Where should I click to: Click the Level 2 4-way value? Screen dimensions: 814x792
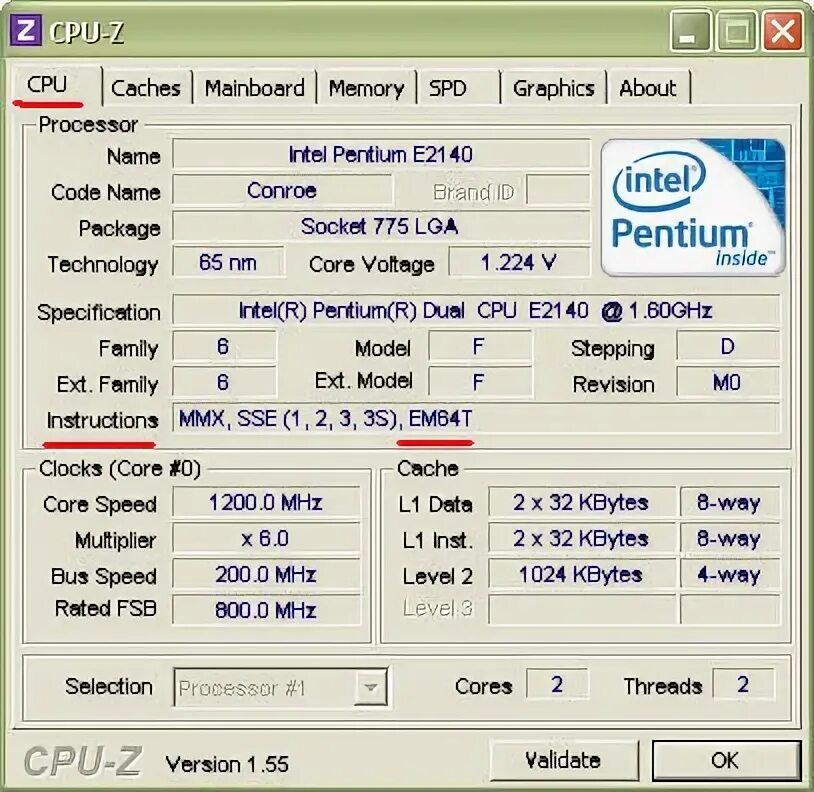click(730, 575)
